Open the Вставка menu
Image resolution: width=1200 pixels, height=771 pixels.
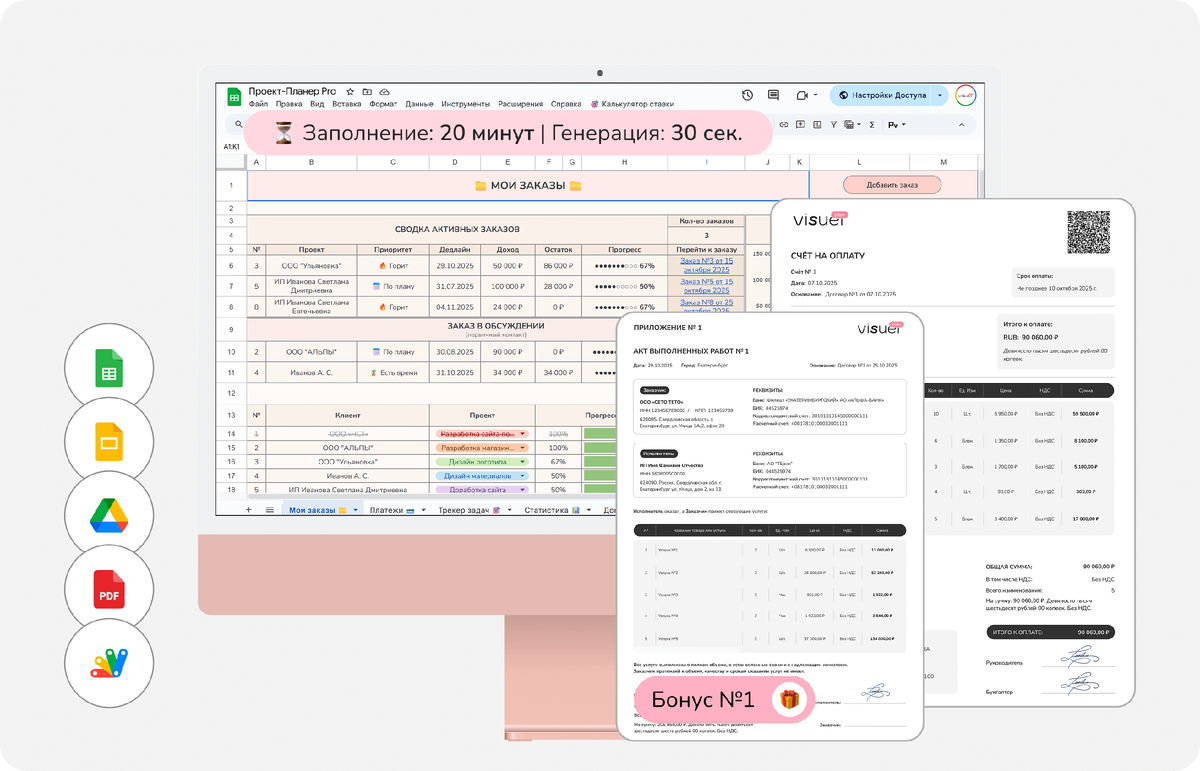click(x=346, y=104)
